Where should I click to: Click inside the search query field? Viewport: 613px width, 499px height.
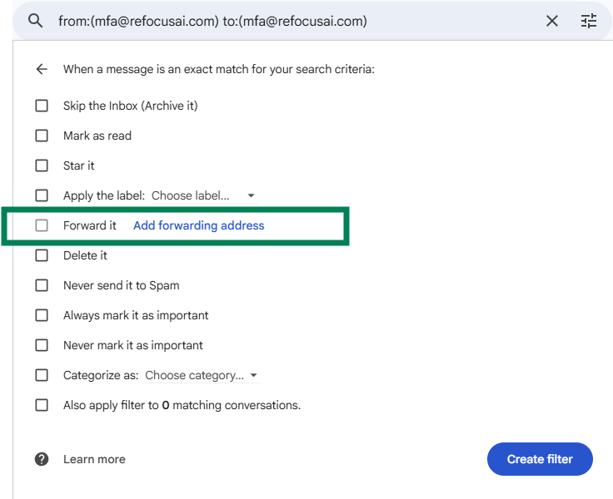coord(300,21)
